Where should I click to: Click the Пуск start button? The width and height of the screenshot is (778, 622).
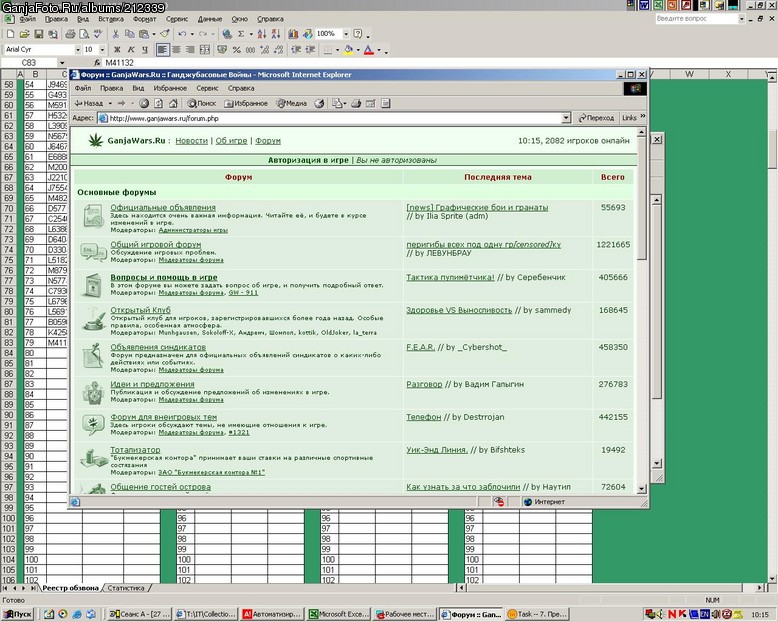(x=18, y=614)
